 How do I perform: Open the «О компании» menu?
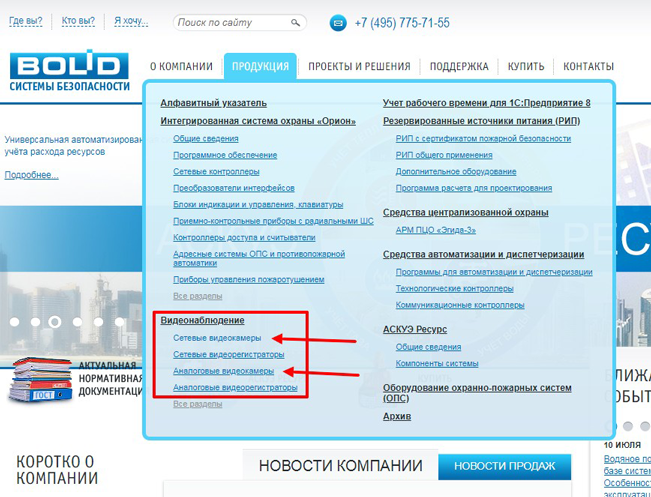(x=181, y=67)
